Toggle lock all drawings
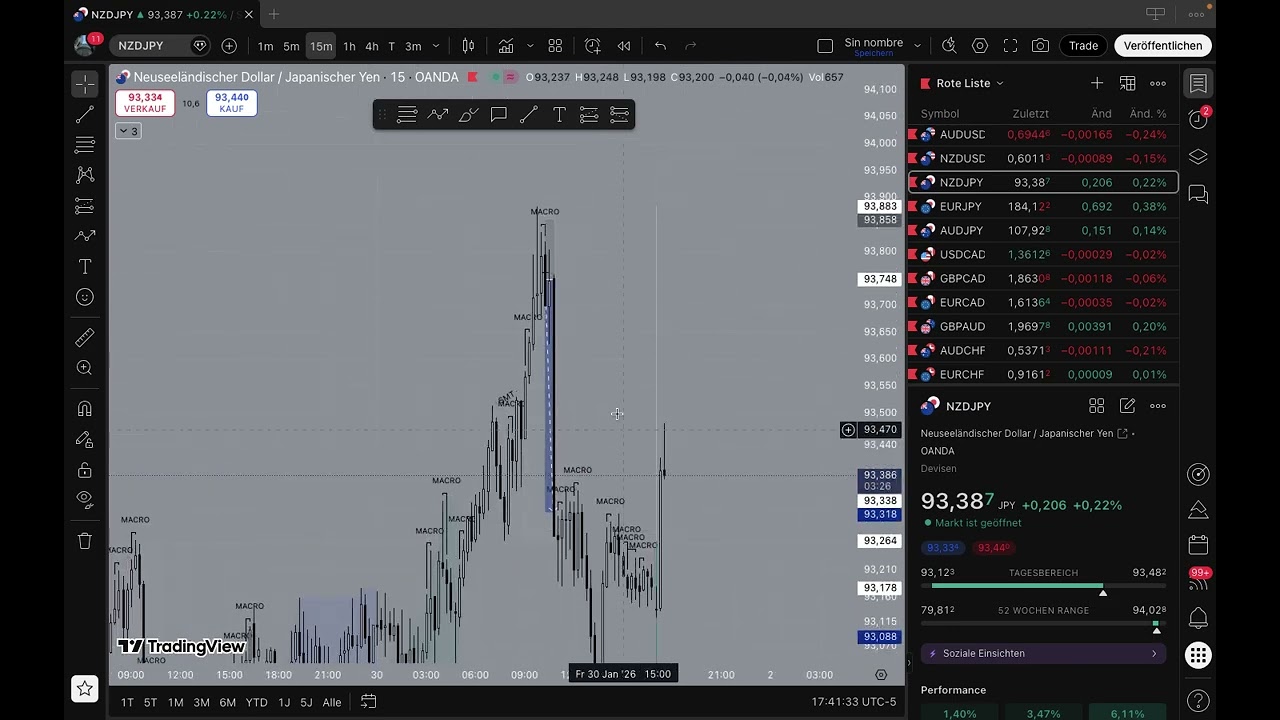 85,470
